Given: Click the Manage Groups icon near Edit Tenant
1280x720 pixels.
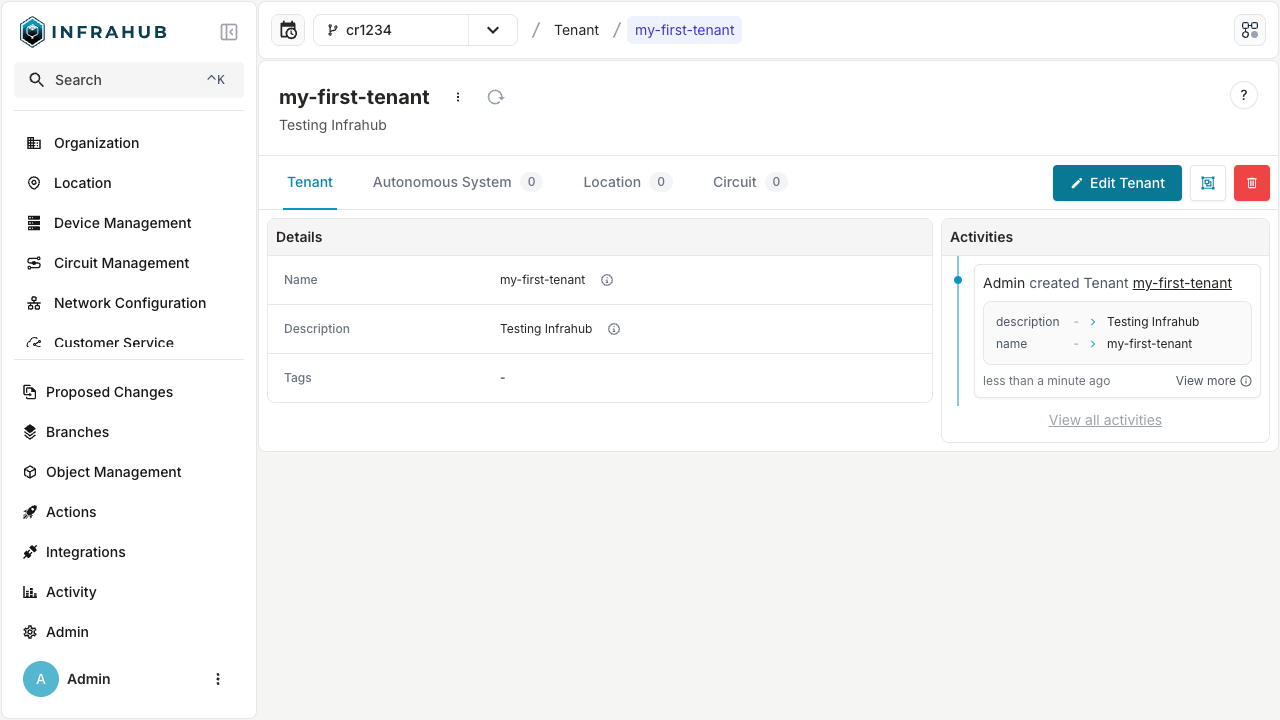Looking at the screenshot, I should click(x=1207, y=183).
